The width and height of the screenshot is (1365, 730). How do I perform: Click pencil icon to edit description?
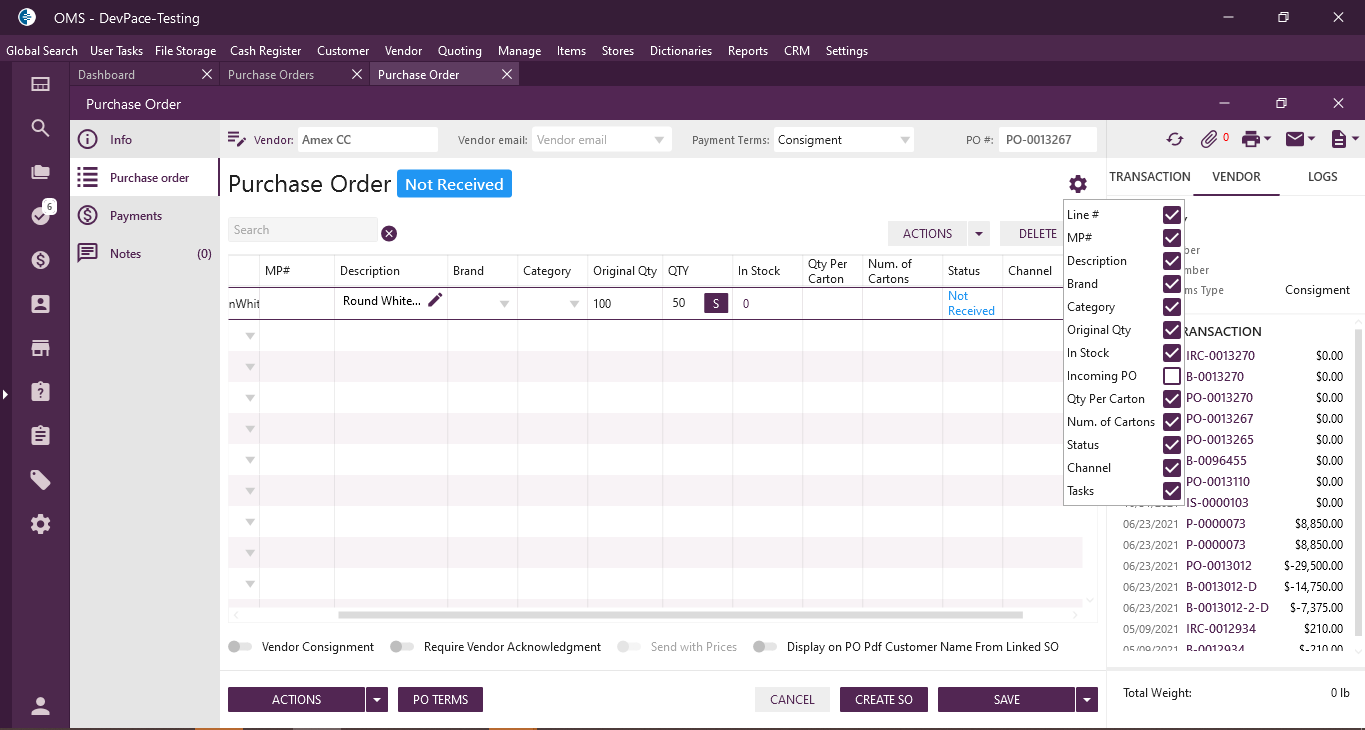coord(435,301)
